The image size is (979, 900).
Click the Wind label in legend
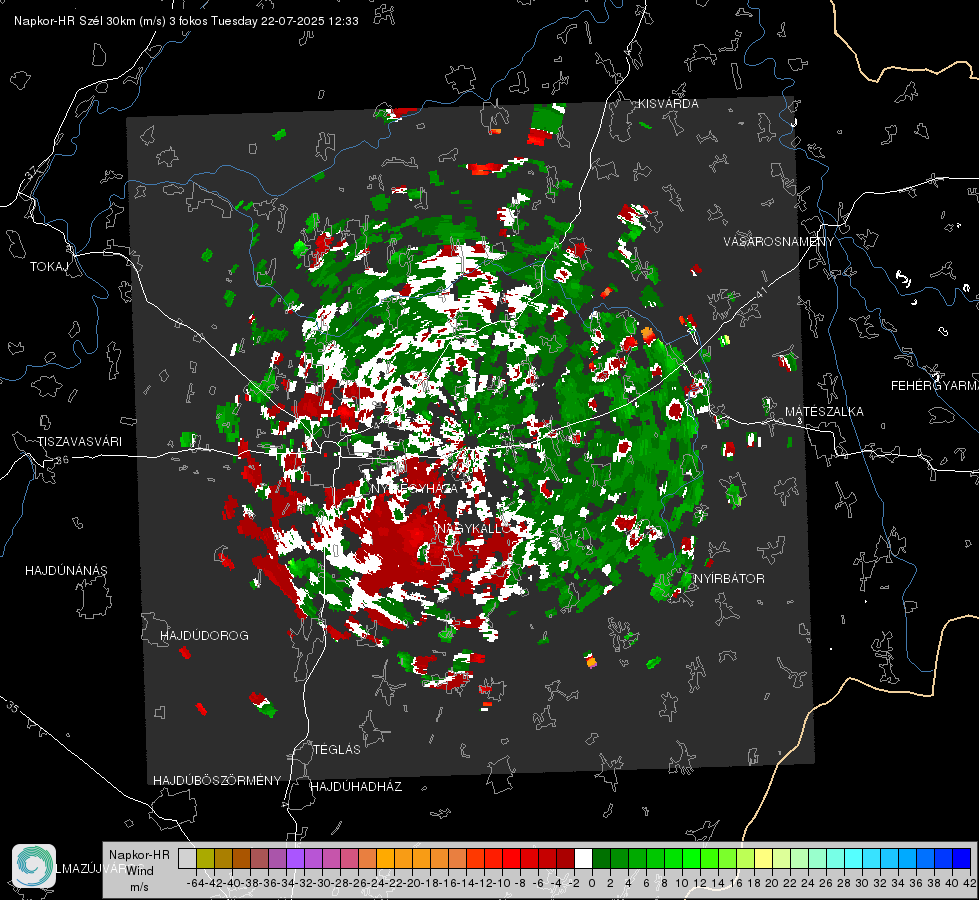140,870
